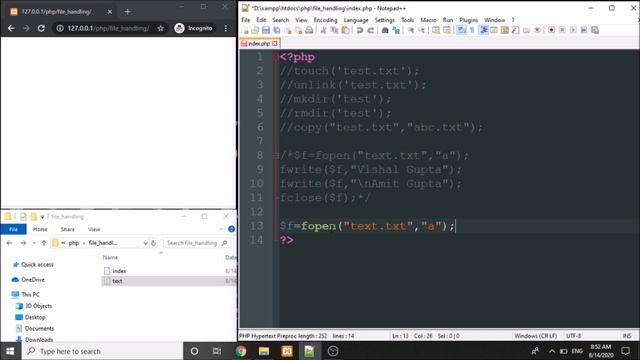Click the Windows Start button
Viewport: 640px width, 360px height.
(x=10, y=351)
